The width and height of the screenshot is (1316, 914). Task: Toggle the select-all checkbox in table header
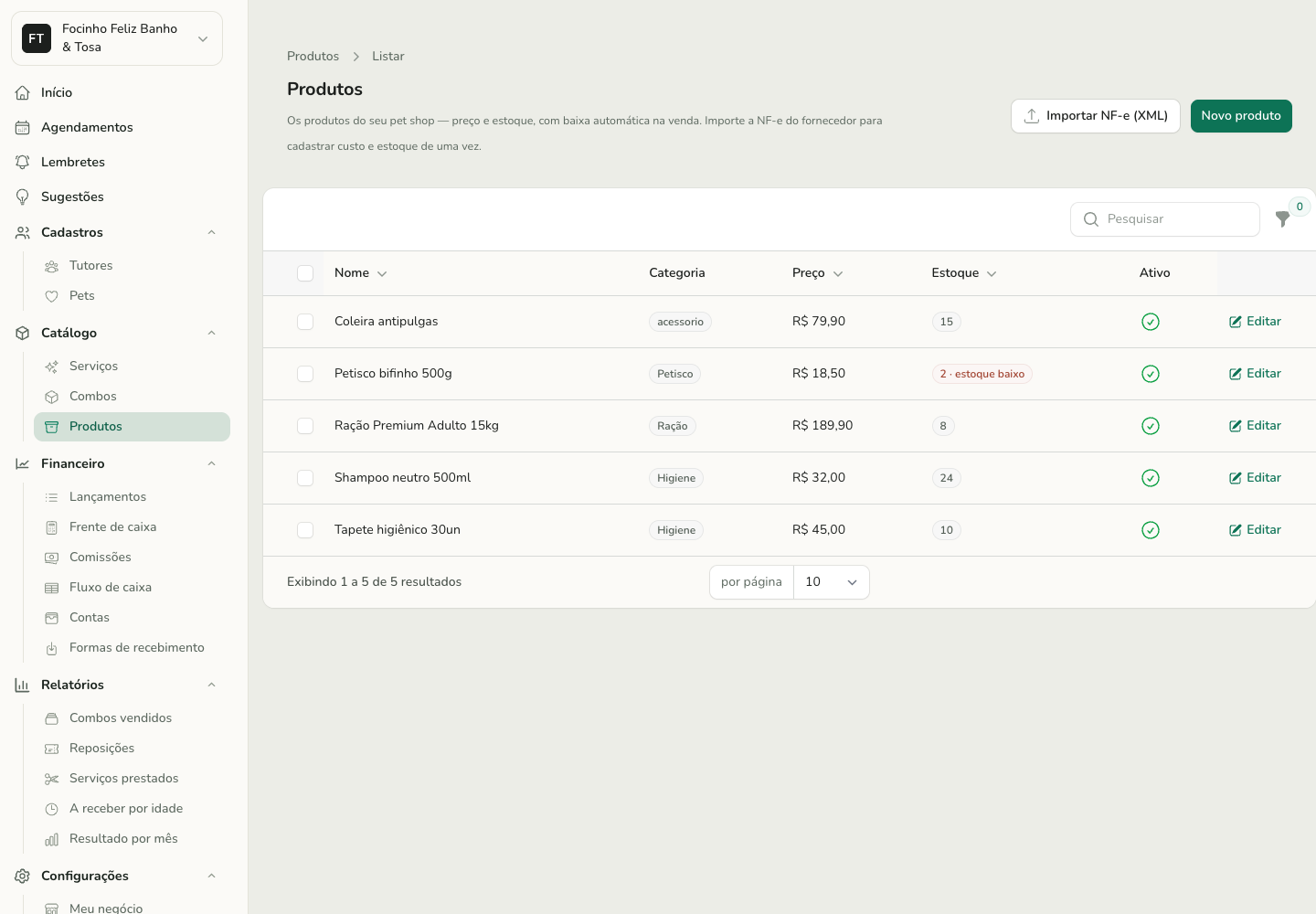pyautogui.click(x=305, y=273)
